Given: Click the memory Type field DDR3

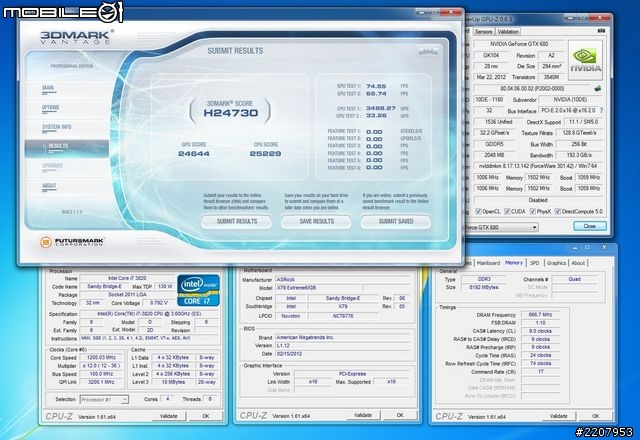Looking at the screenshot, I should coord(484,279).
